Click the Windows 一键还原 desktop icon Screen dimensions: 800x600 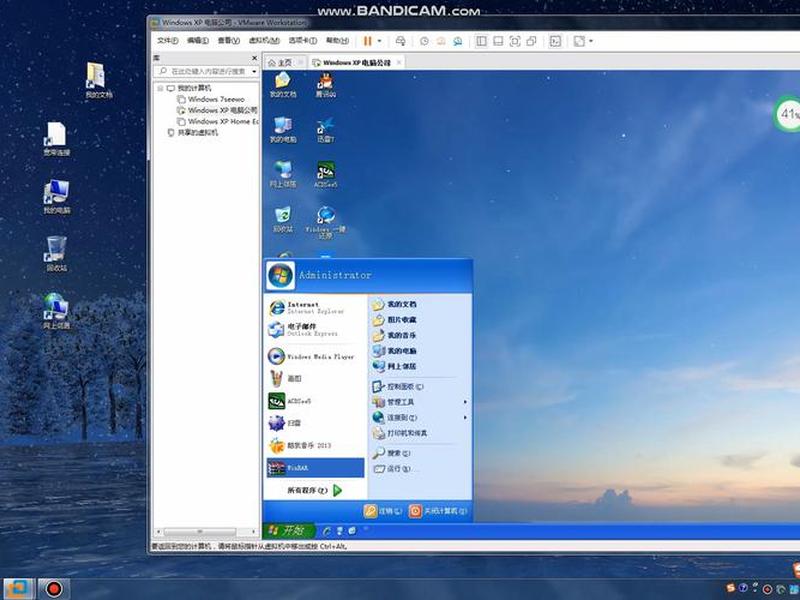tap(326, 222)
